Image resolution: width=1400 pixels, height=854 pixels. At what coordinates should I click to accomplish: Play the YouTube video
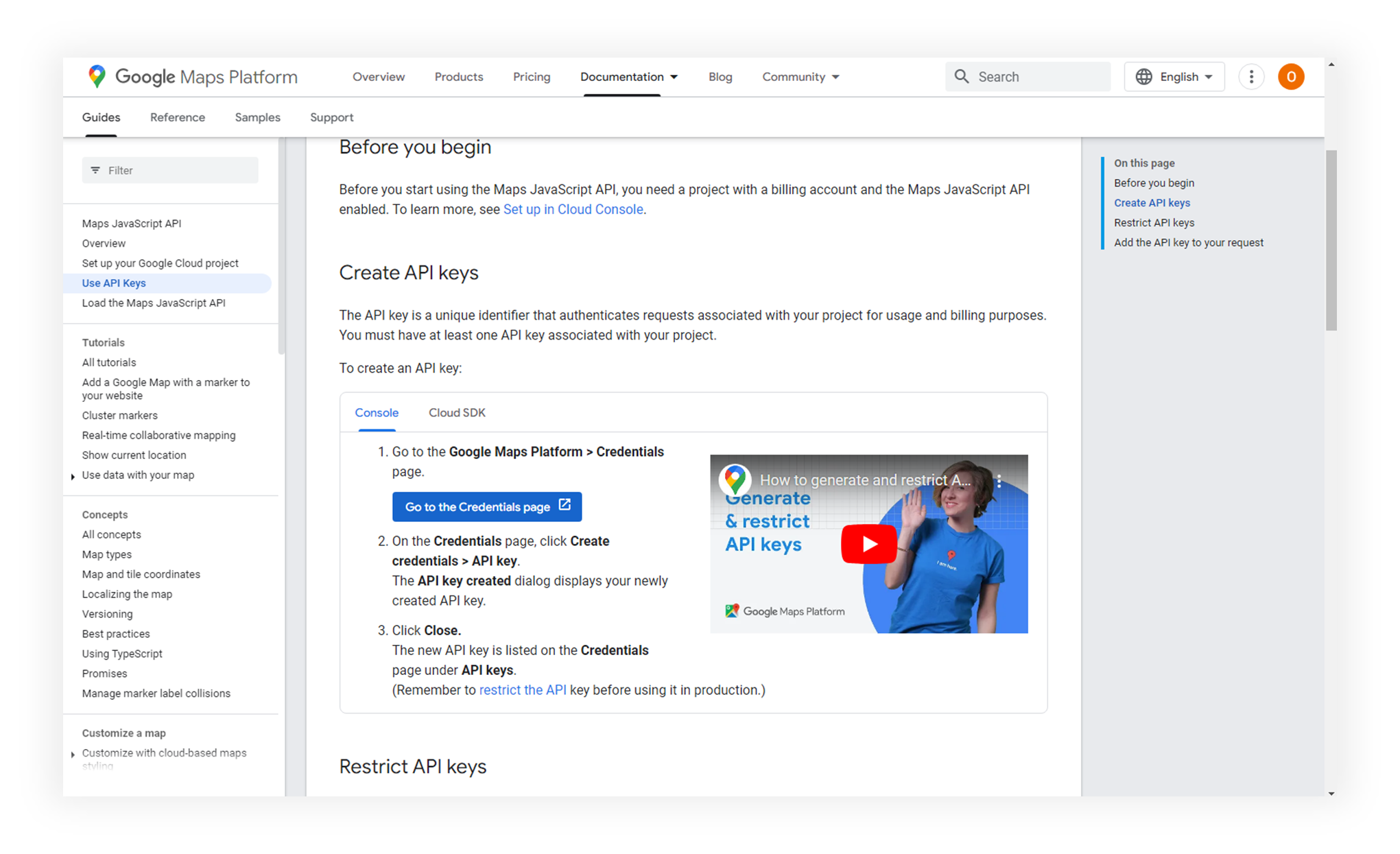tap(868, 544)
